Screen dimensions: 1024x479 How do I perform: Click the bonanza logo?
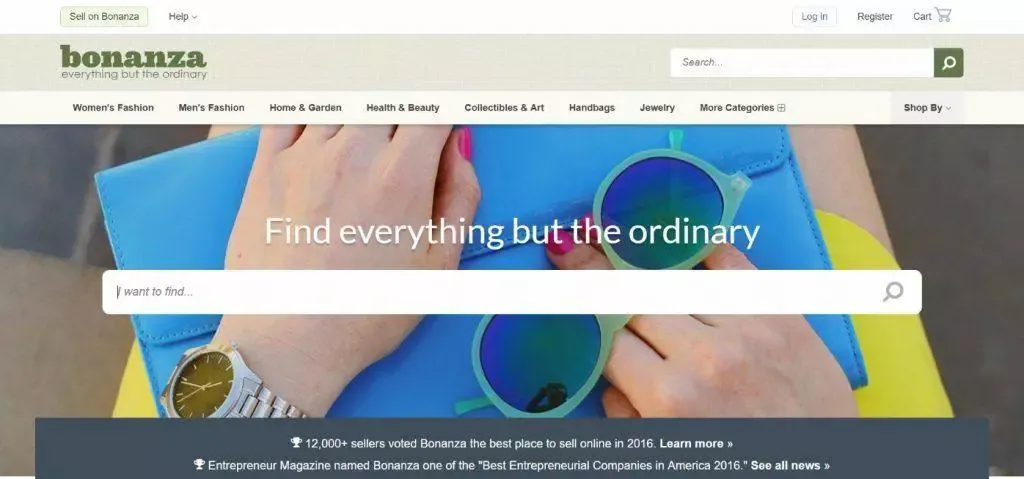(133, 62)
